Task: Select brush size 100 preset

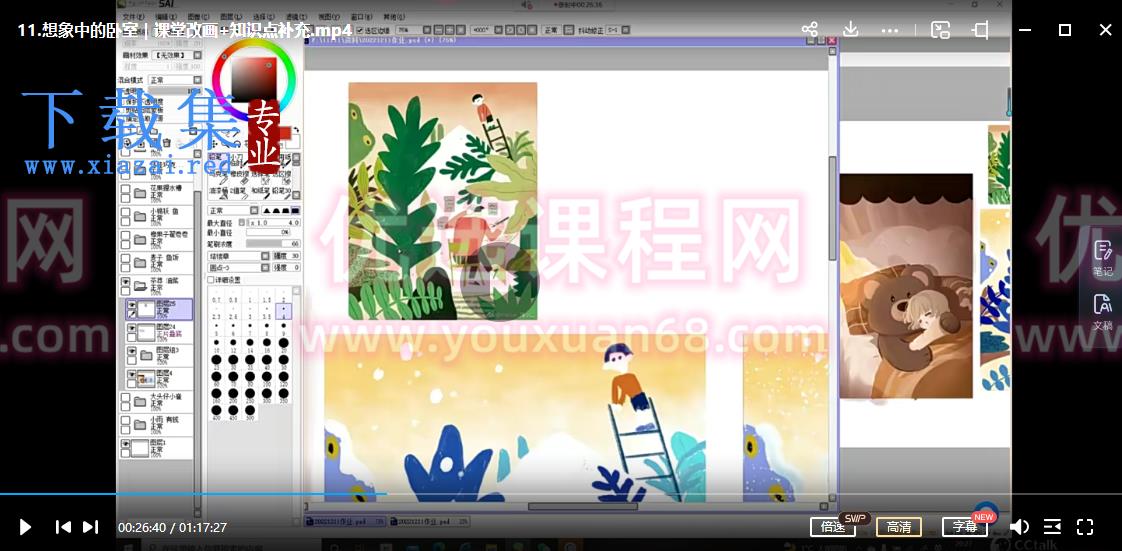Action: pyautogui.click(x=267, y=380)
